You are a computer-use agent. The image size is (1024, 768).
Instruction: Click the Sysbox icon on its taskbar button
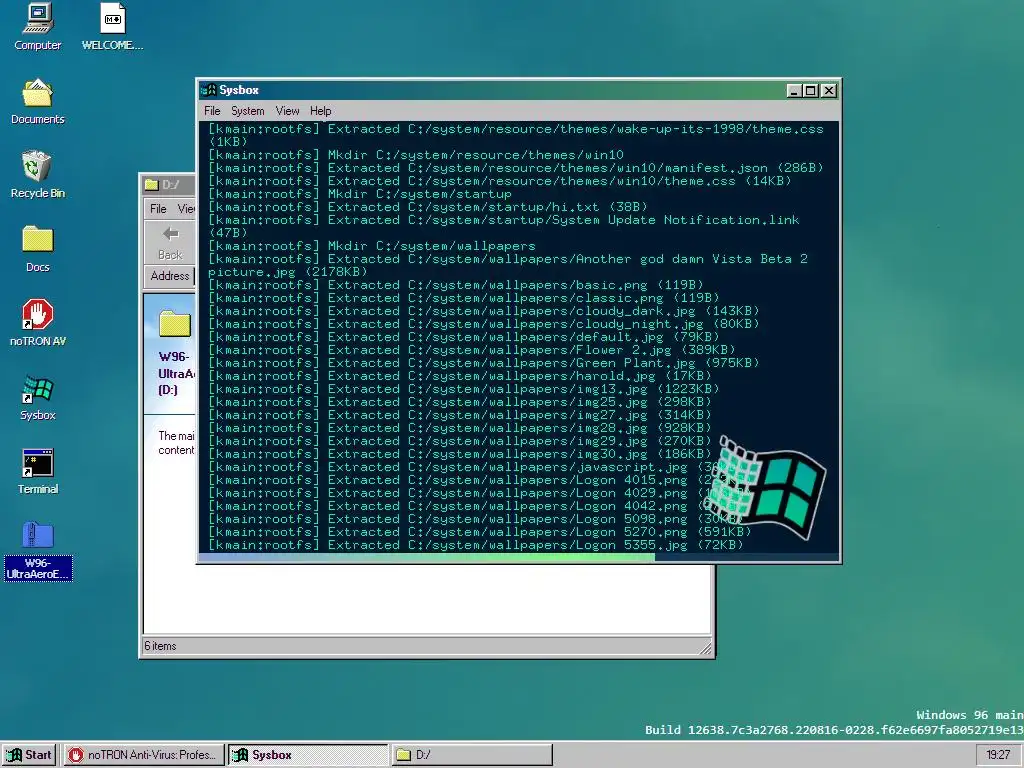pyautogui.click(x=241, y=755)
